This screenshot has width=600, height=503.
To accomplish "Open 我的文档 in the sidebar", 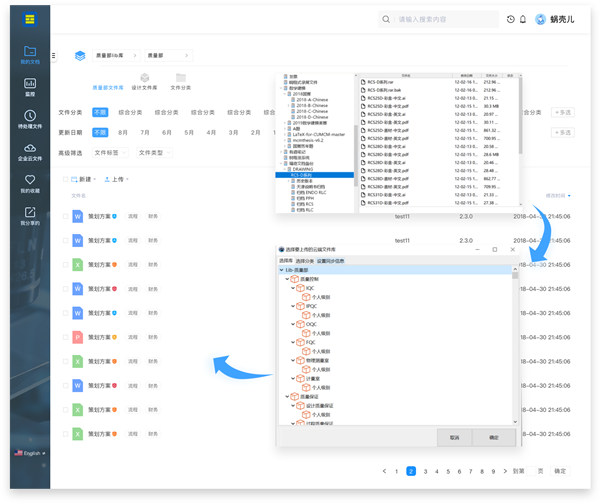I will pos(30,55).
